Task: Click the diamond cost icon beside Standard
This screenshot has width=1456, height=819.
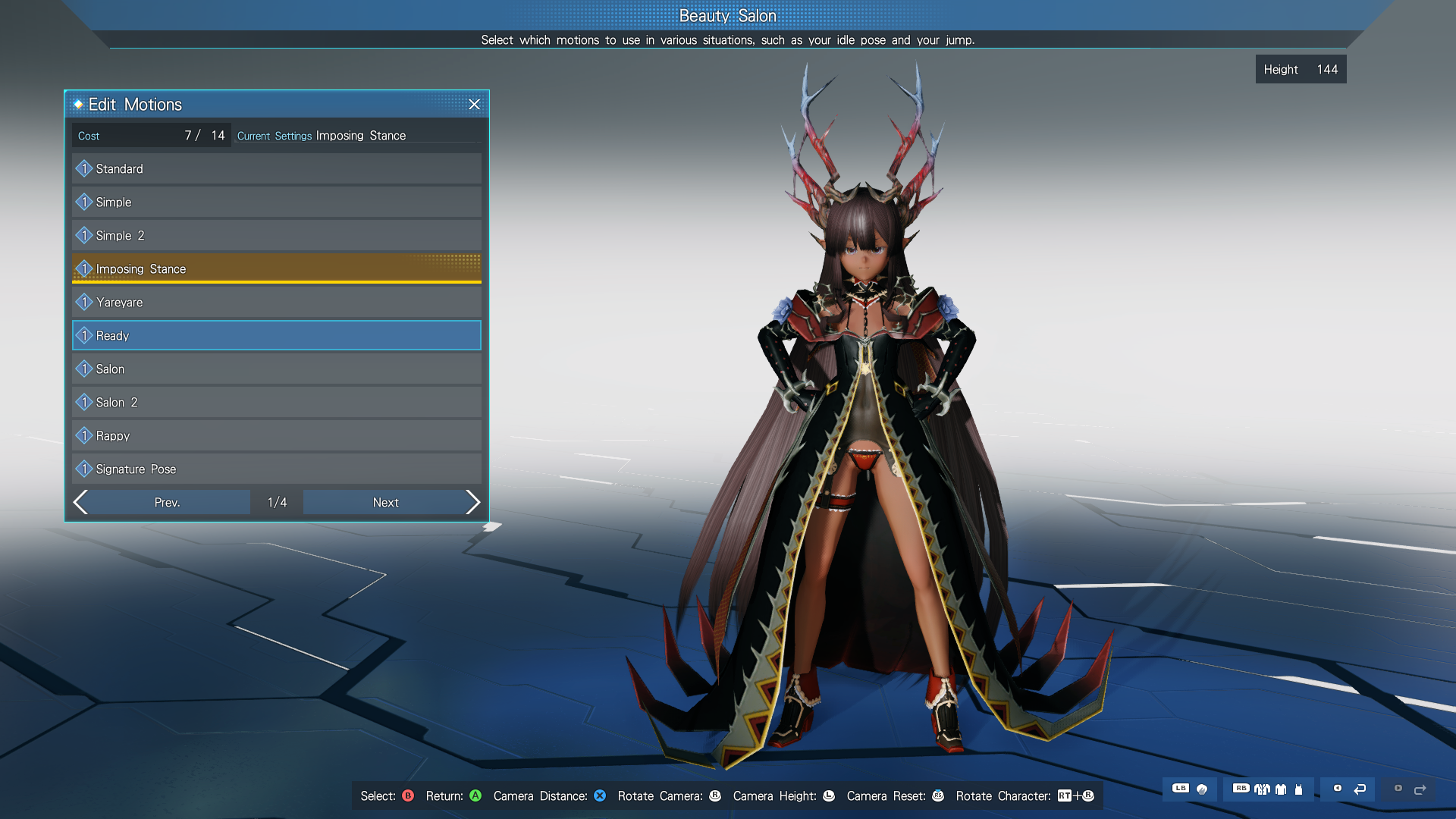Action: pyautogui.click(x=84, y=168)
